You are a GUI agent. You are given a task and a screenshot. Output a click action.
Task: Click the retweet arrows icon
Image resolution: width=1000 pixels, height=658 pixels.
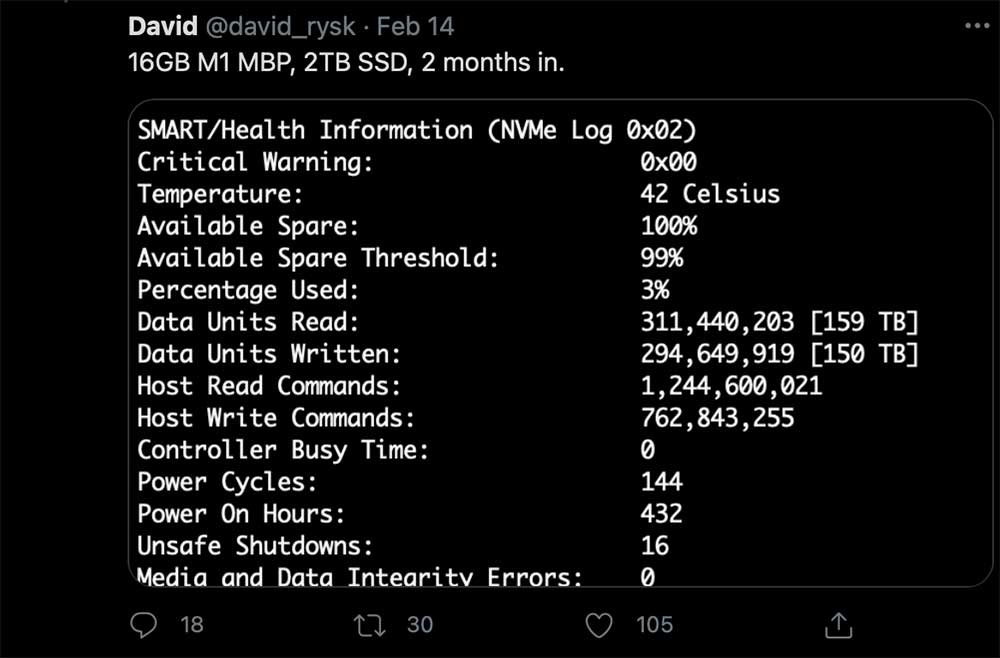pos(371,625)
